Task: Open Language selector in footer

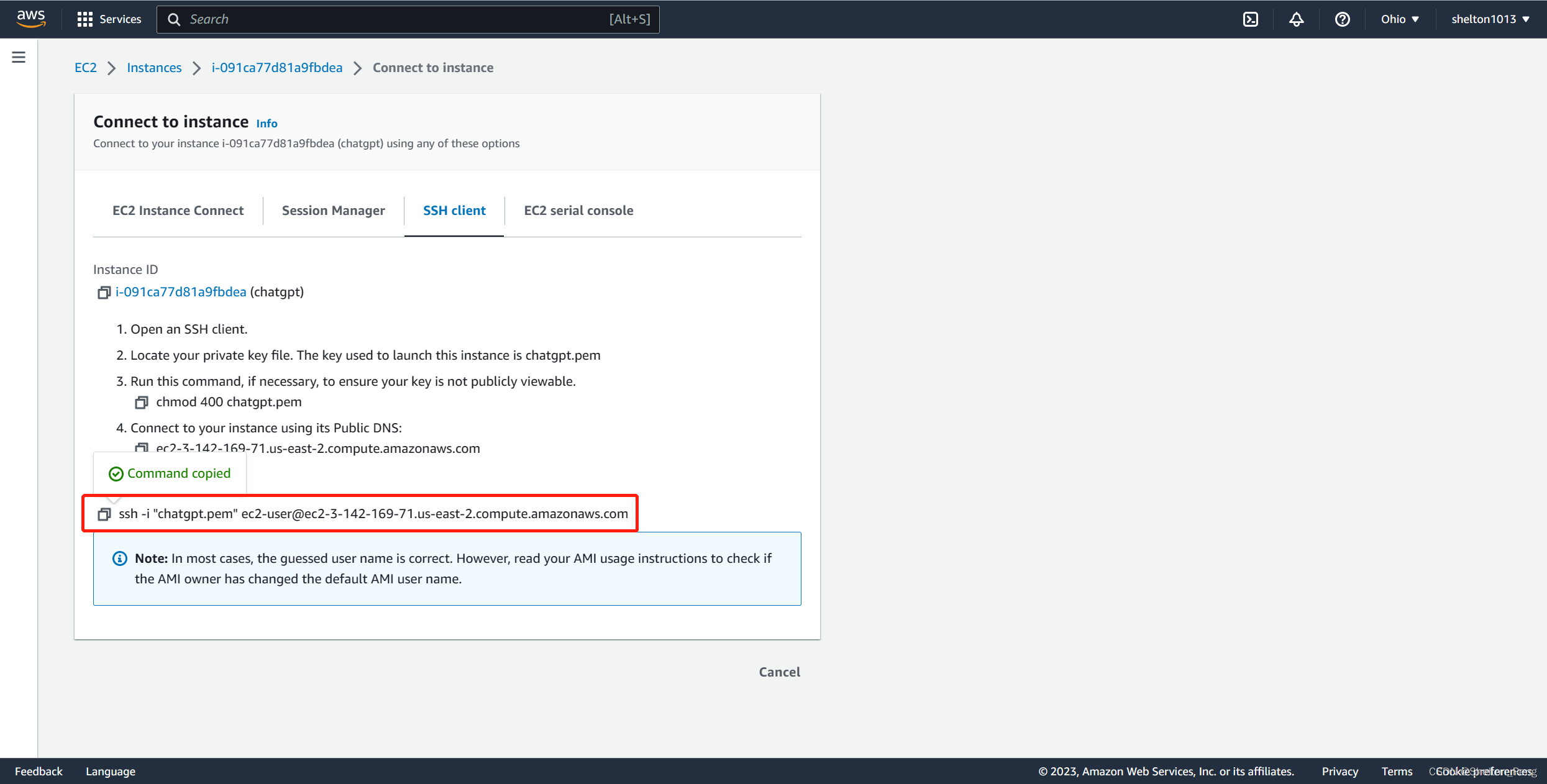Action: 111,771
